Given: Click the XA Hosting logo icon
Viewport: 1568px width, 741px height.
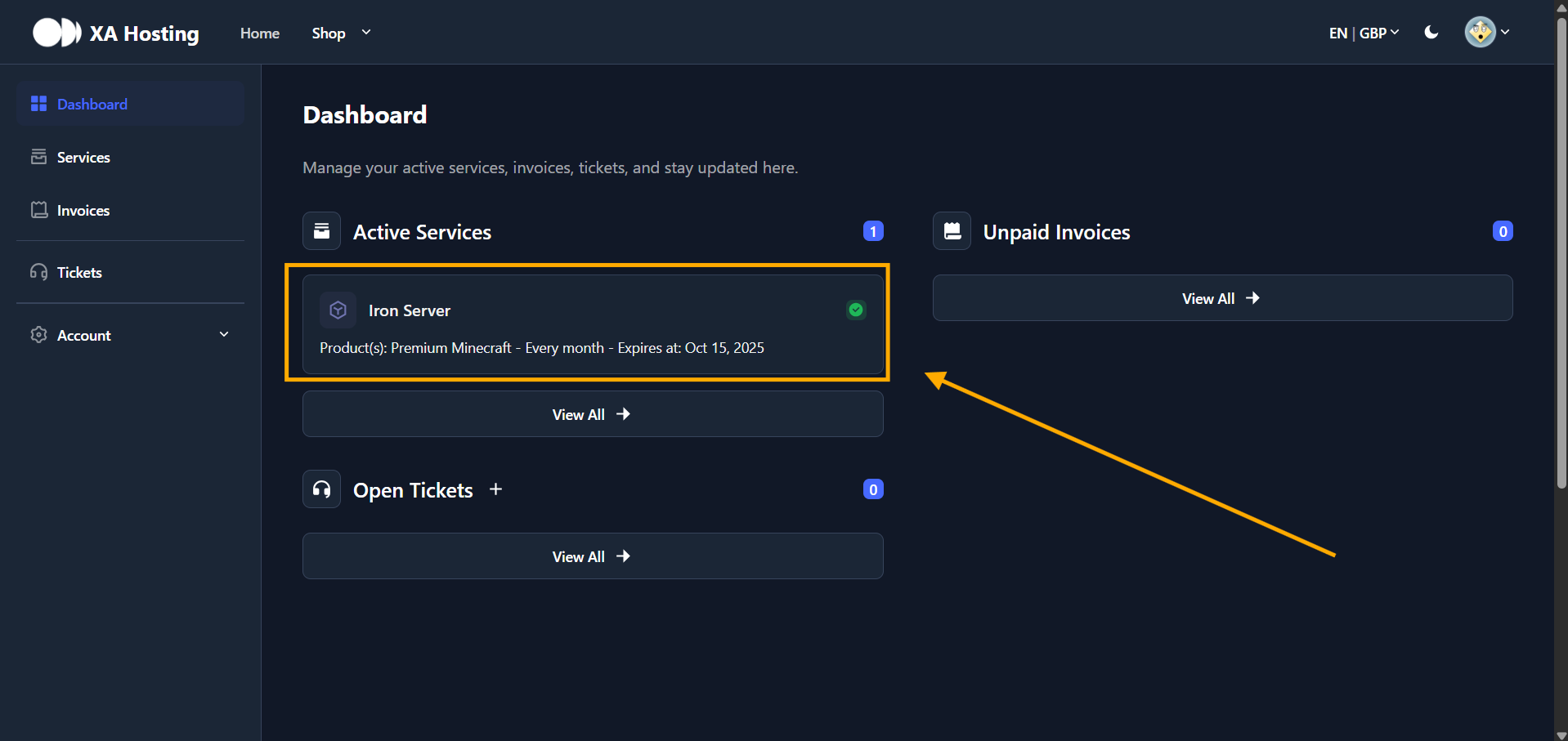Looking at the screenshot, I should pyautogui.click(x=56, y=33).
